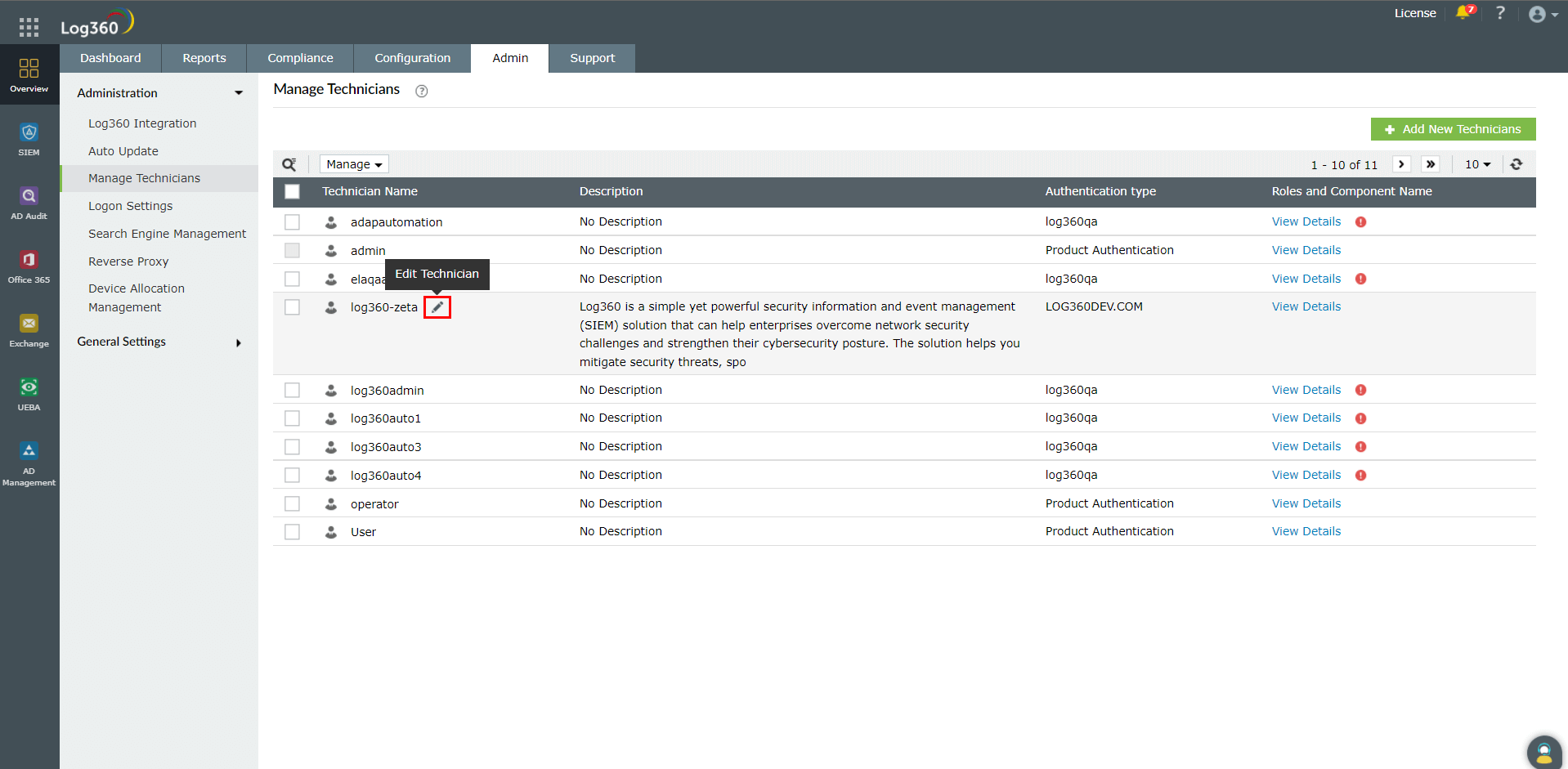The image size is (1568, 769).
Task: Click the warning icon in elaqaa row
Action: pos(1361,279)
